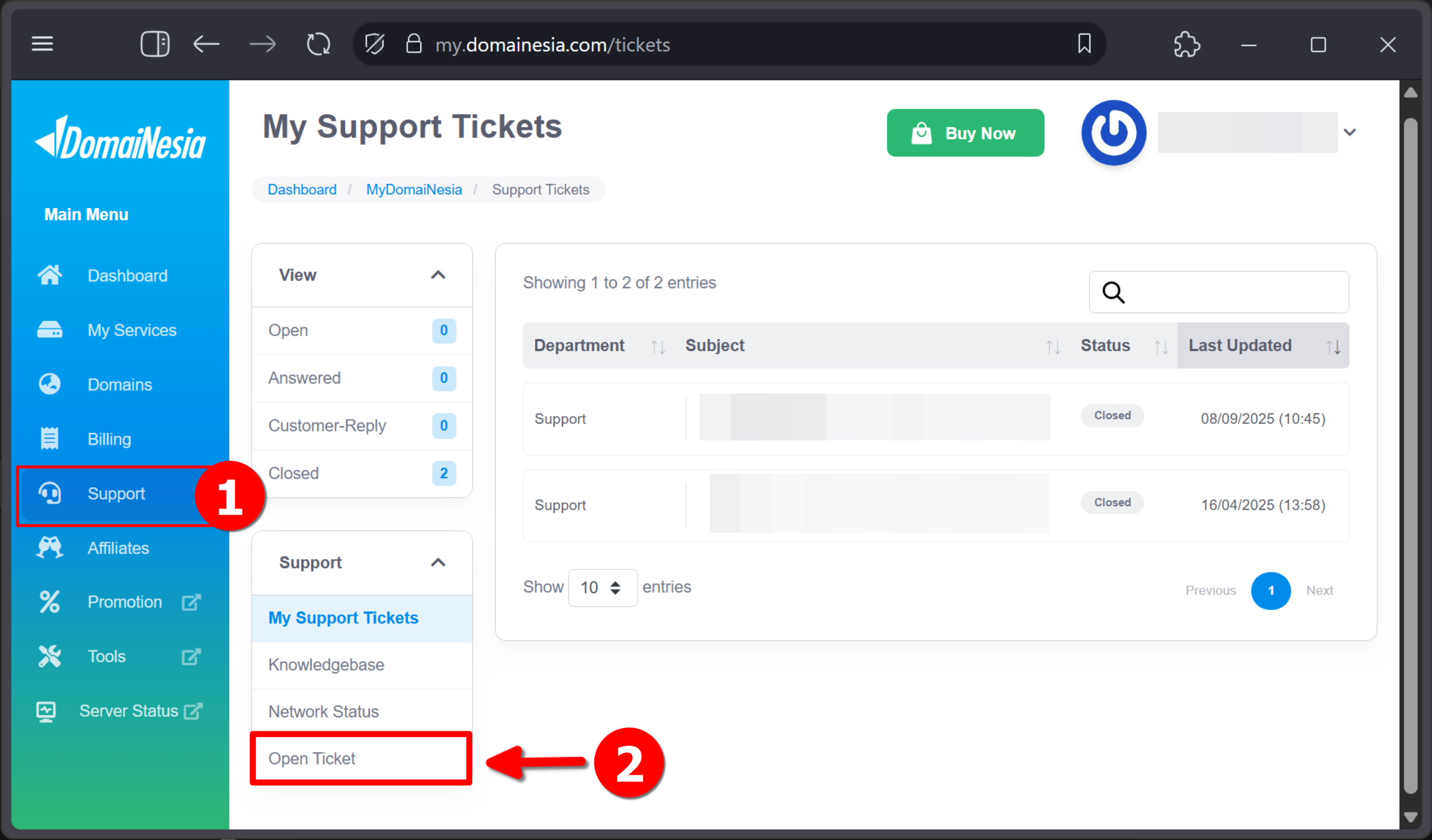Screen dimensions: 1432x840
Task: Reload the page with the refresh icon
Action: click(318, 44)
